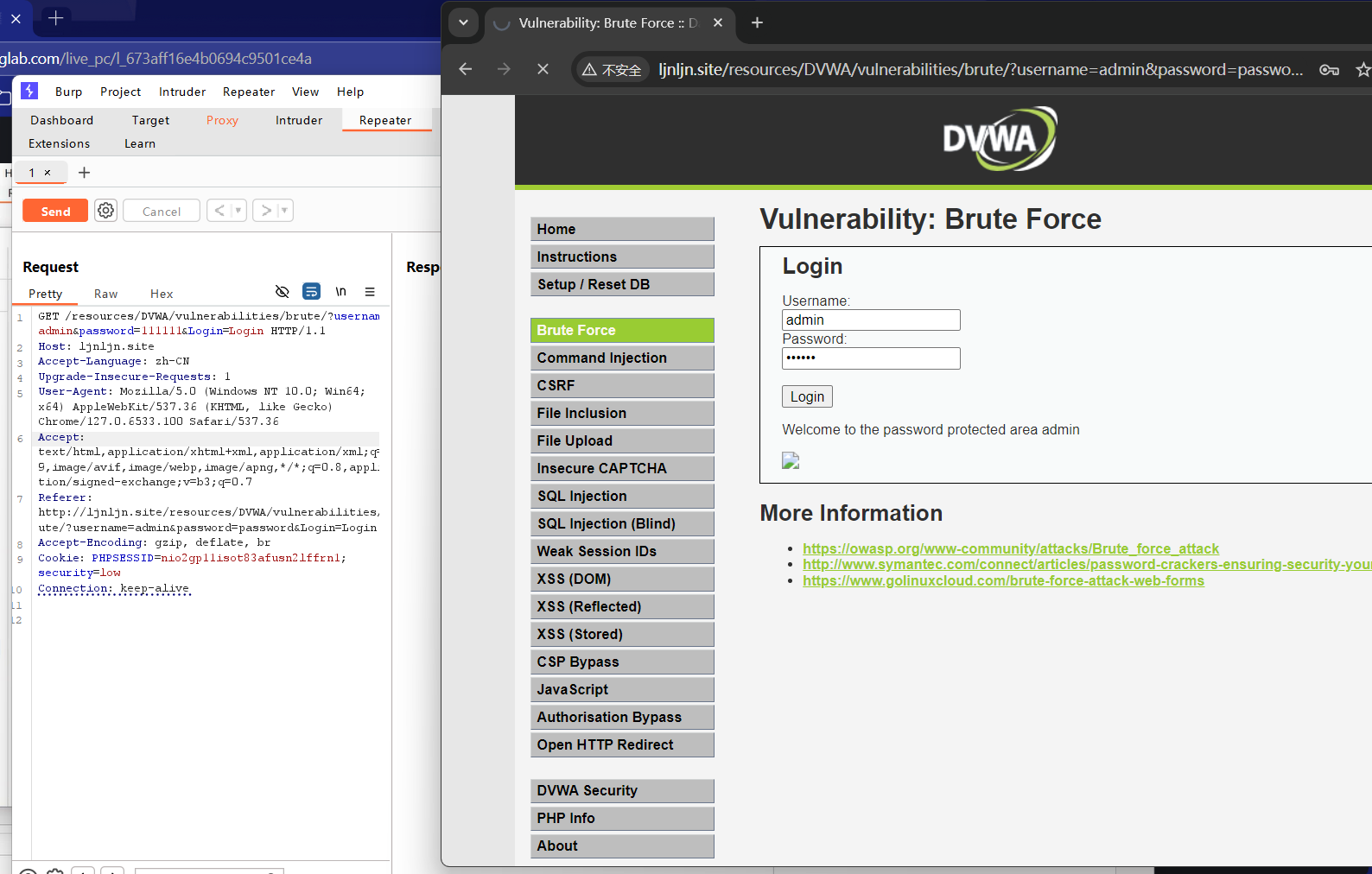
Task: Click the Username input field
Action: (871, 320)
